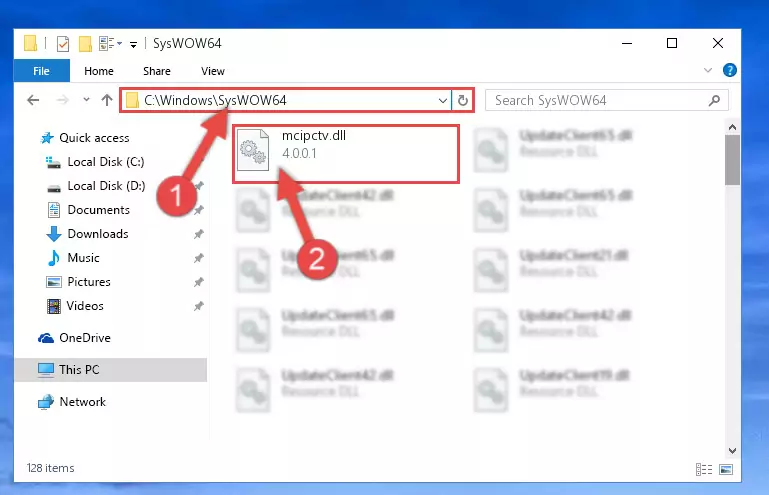Switch to the Share ribbon tab
The height and width of the screenshot is (495, 769).
157,71
